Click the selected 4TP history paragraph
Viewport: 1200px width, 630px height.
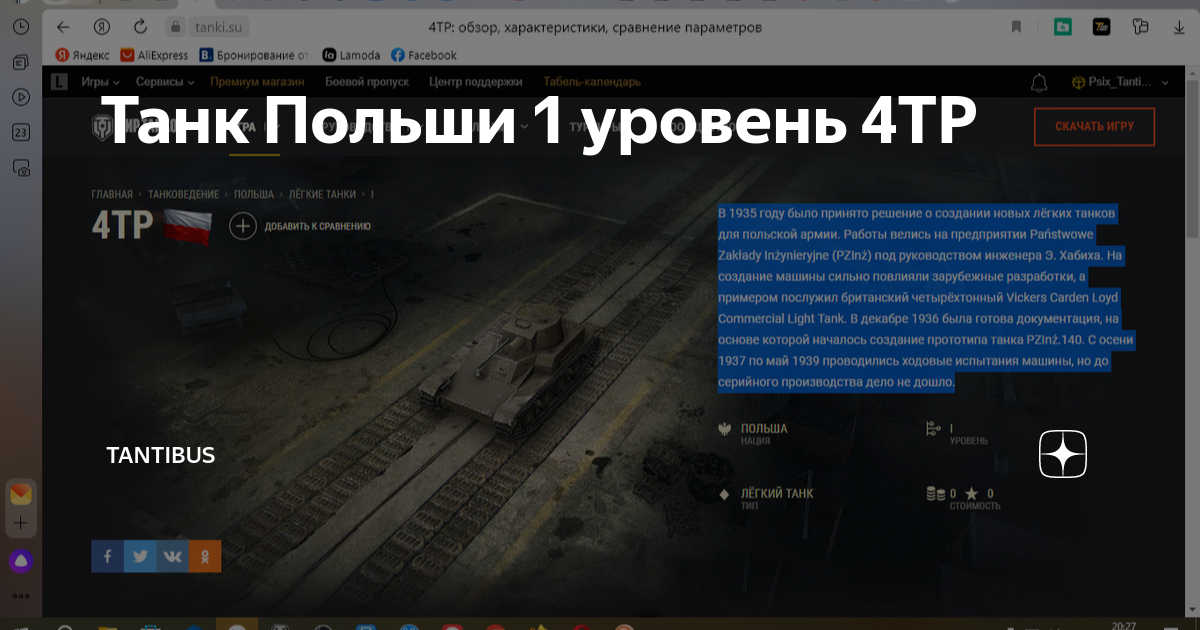[926, 298]
